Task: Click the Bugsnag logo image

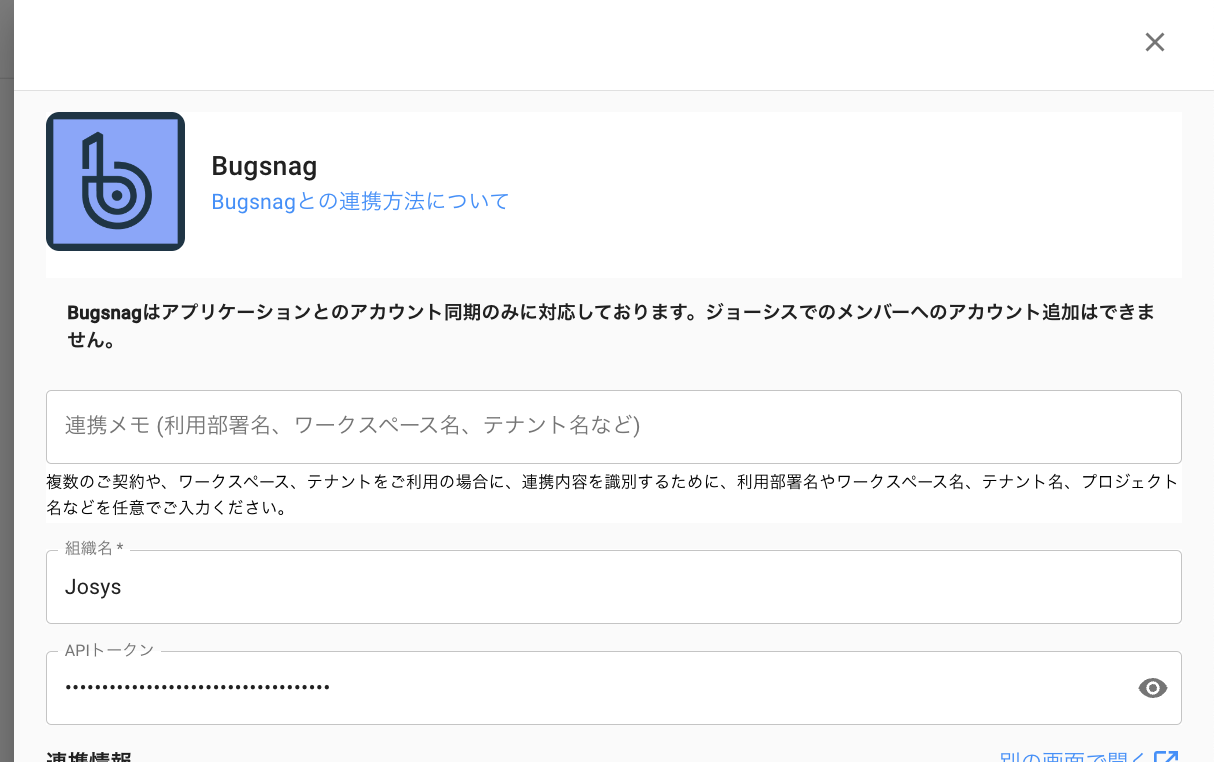Action: [x=115, y=181]
